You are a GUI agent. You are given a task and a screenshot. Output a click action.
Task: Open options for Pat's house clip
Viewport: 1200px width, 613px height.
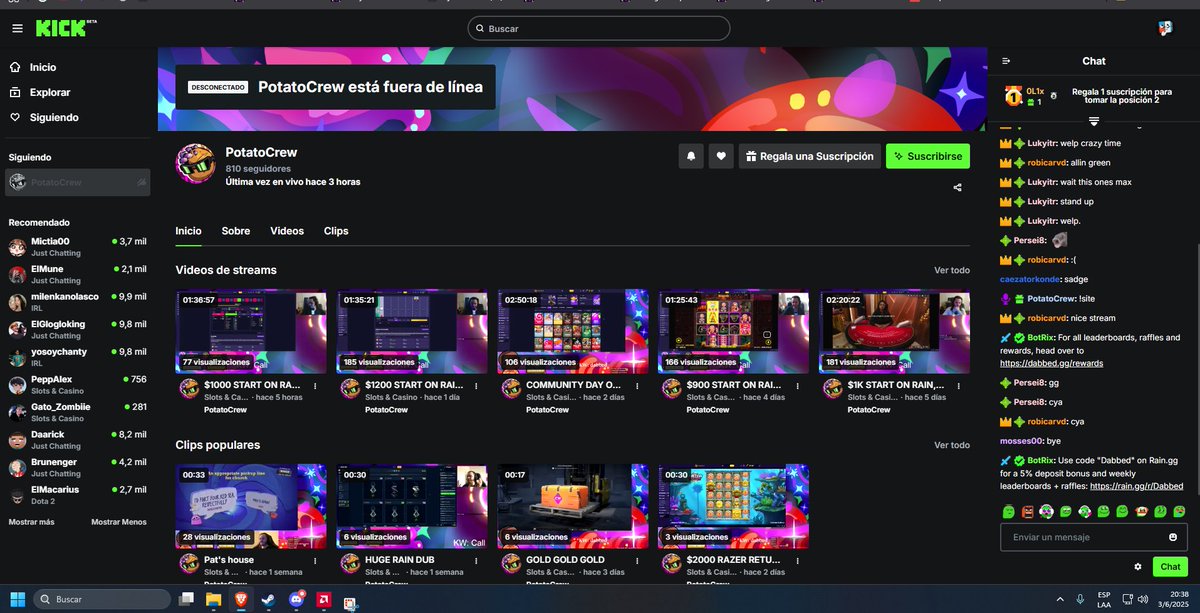click(x=316, y=560)
